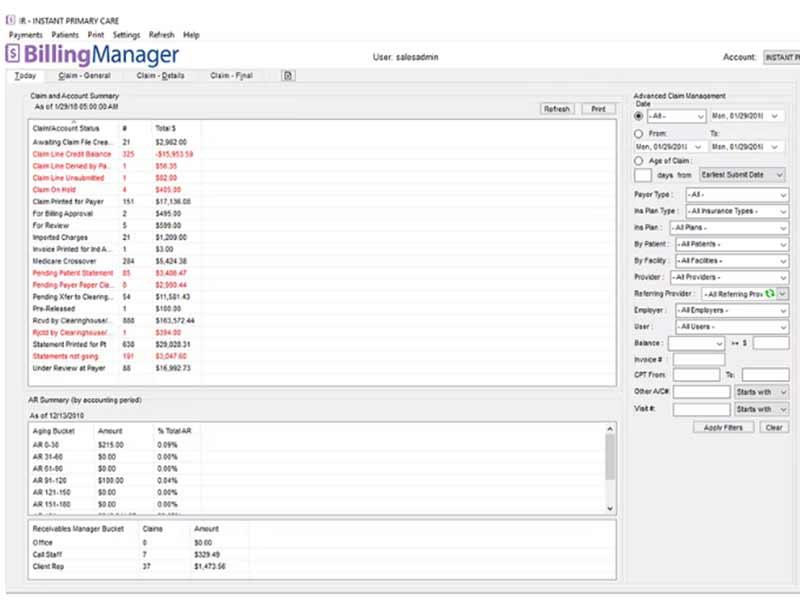
Task: Click the Visit # input field
Action: point(702,409)
